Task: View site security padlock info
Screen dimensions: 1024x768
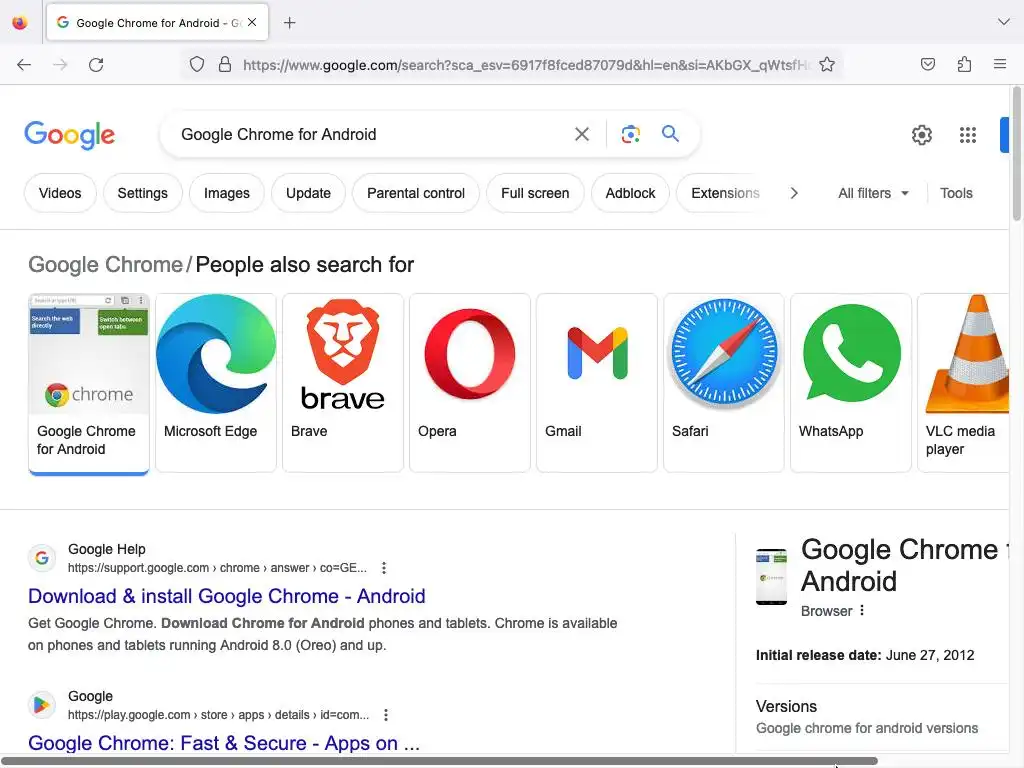Action: coord(225,64)
